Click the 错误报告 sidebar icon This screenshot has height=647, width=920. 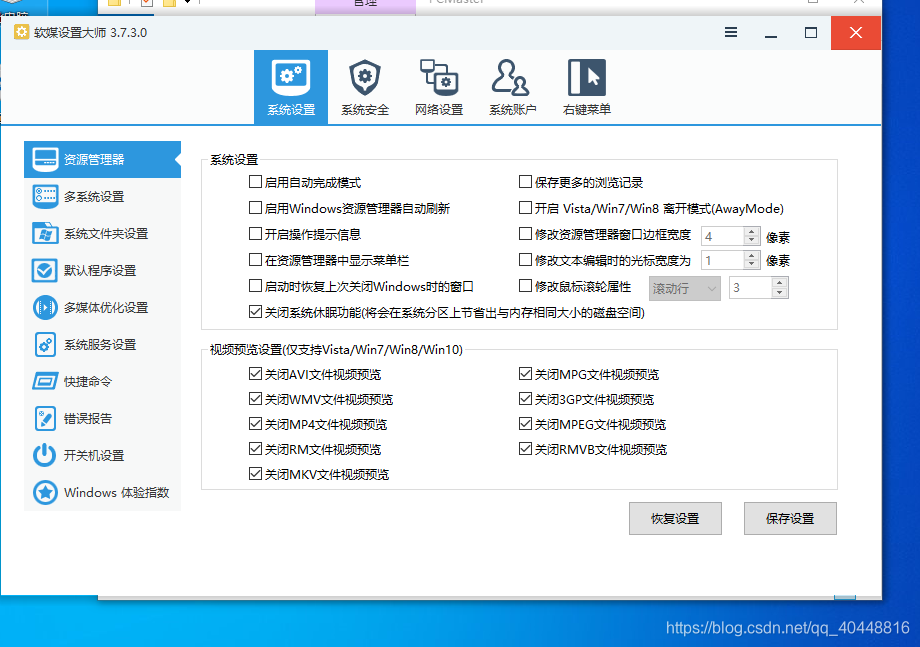click(45, 418)
